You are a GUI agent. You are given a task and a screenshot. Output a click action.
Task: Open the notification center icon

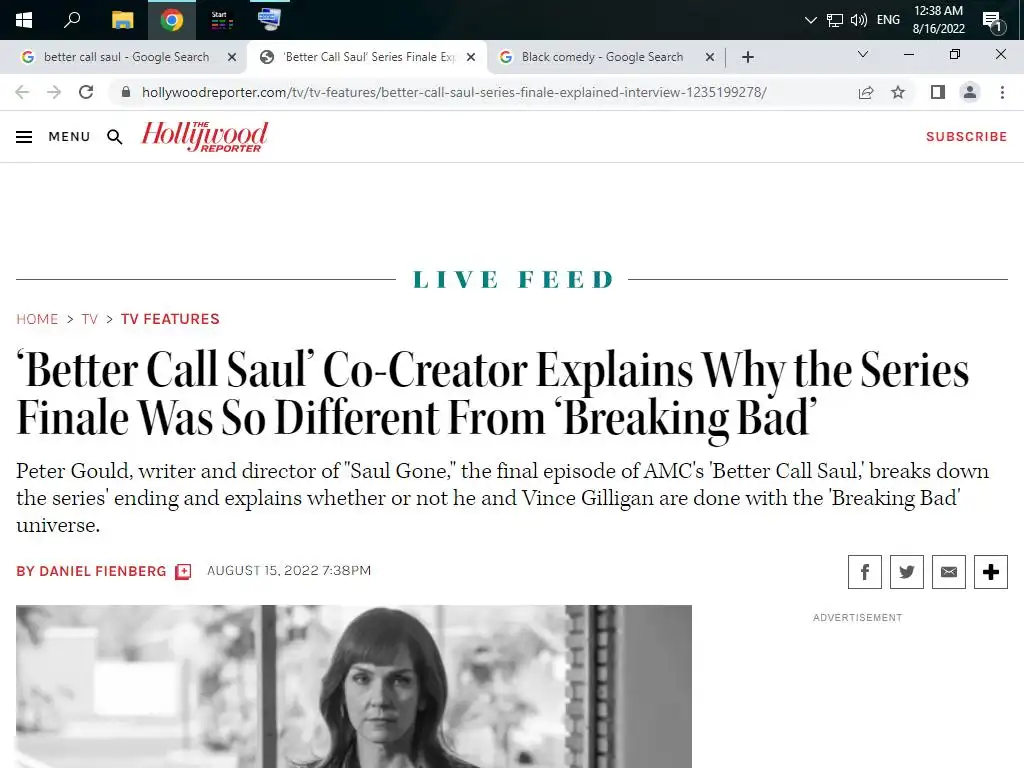(993, 22)
